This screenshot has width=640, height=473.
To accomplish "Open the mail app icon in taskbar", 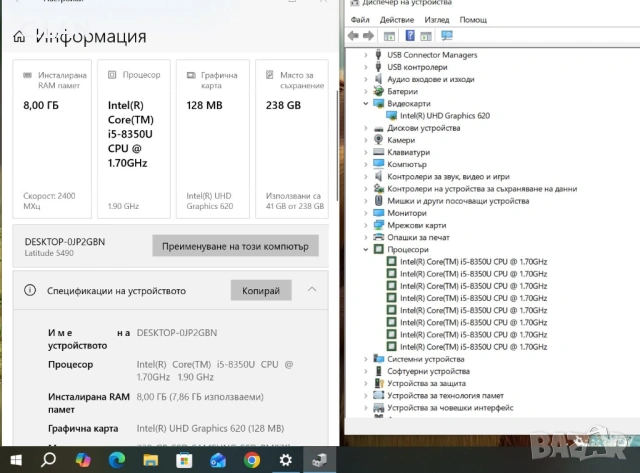I will [218, 460].
